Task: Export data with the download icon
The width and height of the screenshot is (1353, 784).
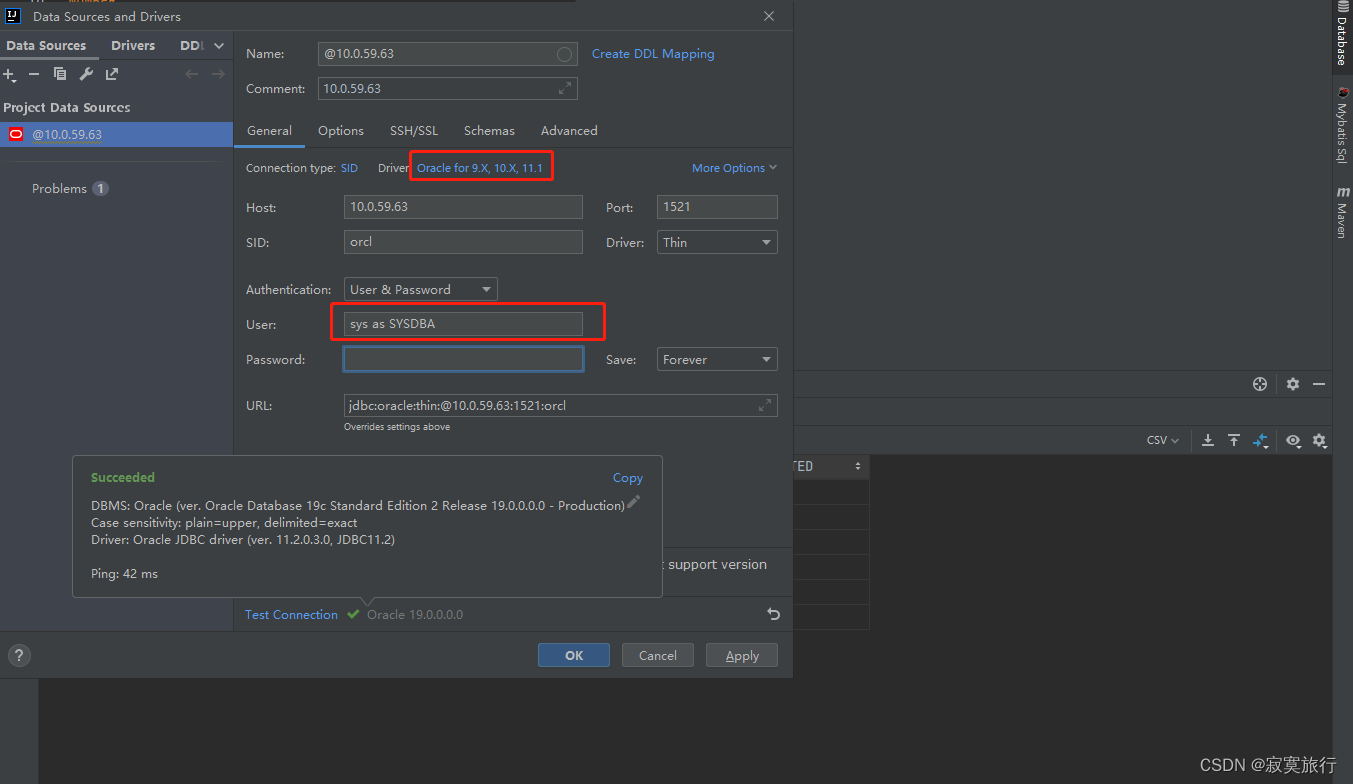Action: tap(1208, 440)
